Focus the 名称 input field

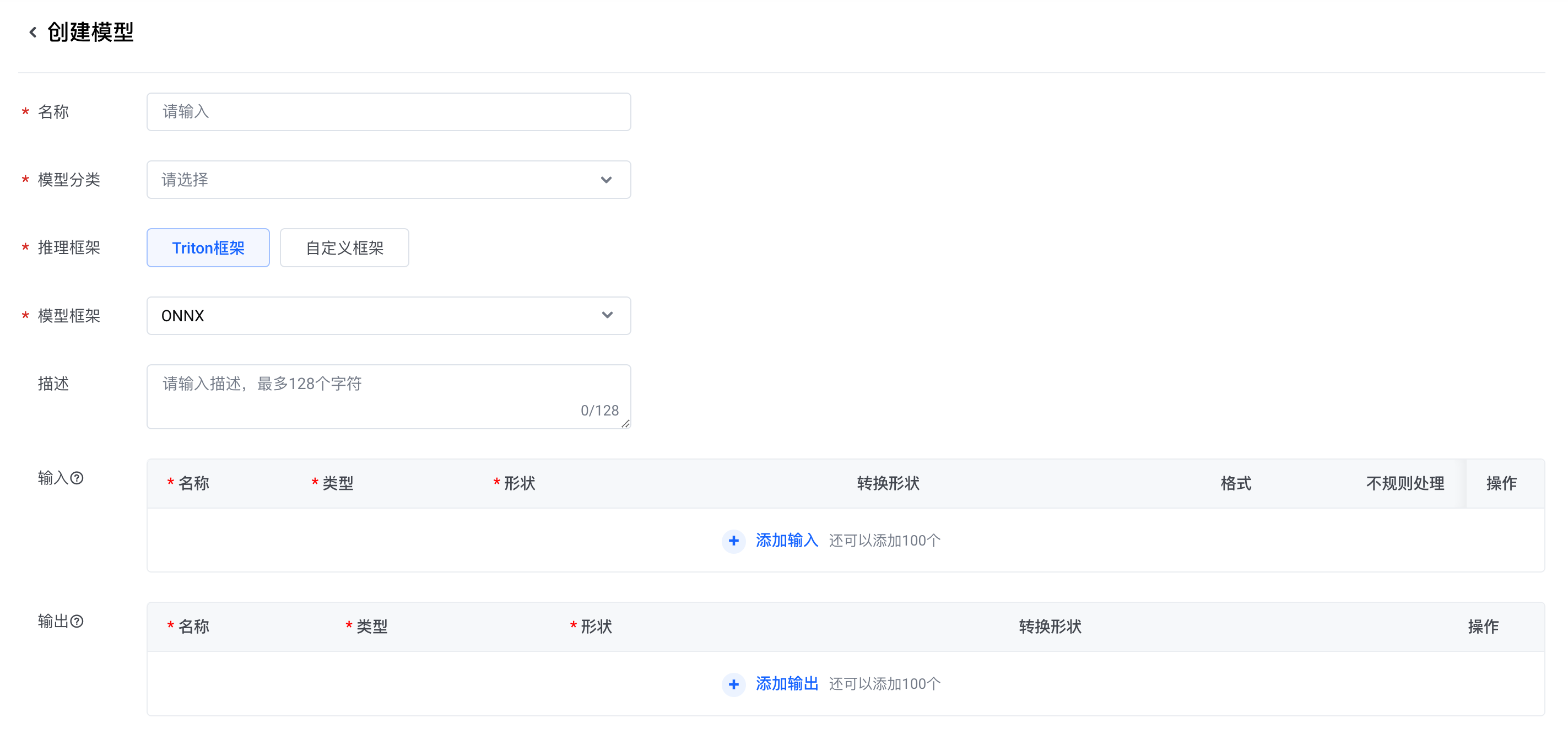click(389, 112)
